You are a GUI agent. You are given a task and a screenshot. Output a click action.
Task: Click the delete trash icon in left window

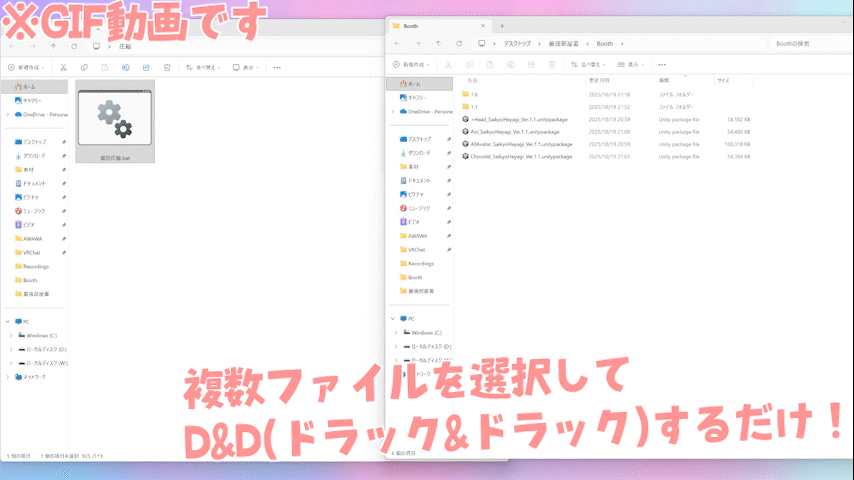pyautogui.click(x=167, y=68)
